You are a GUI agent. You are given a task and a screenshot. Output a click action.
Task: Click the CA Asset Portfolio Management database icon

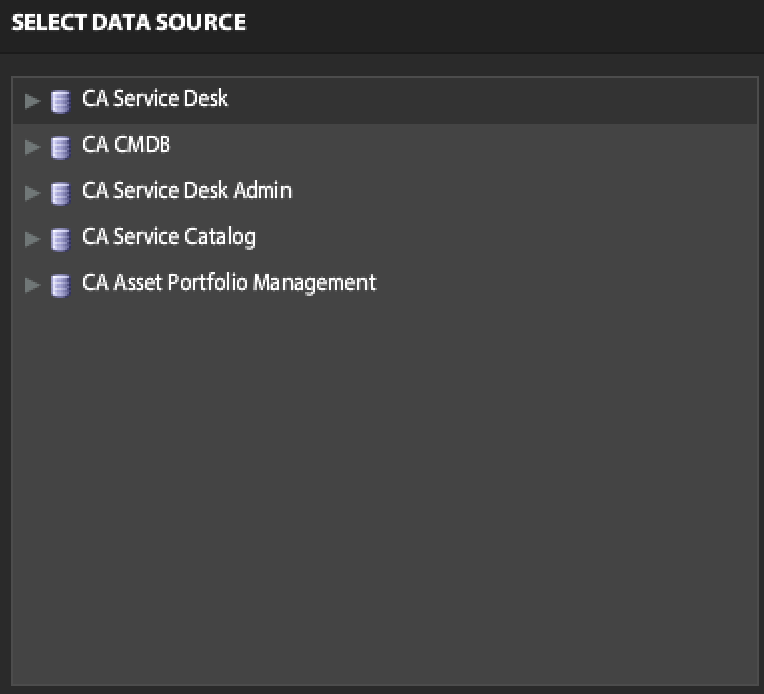point(61,285)
